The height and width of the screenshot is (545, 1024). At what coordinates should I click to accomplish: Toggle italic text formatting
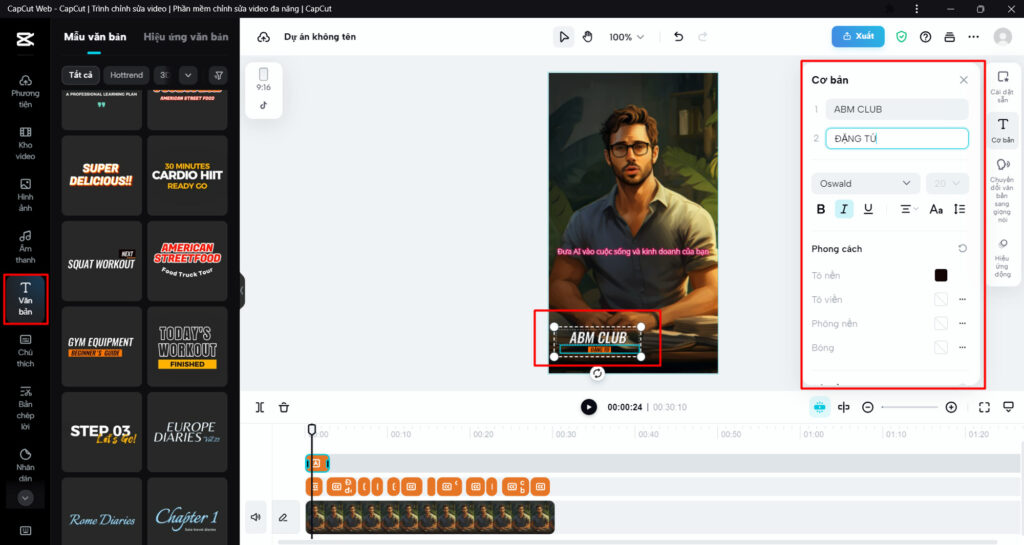coord(844,209)
